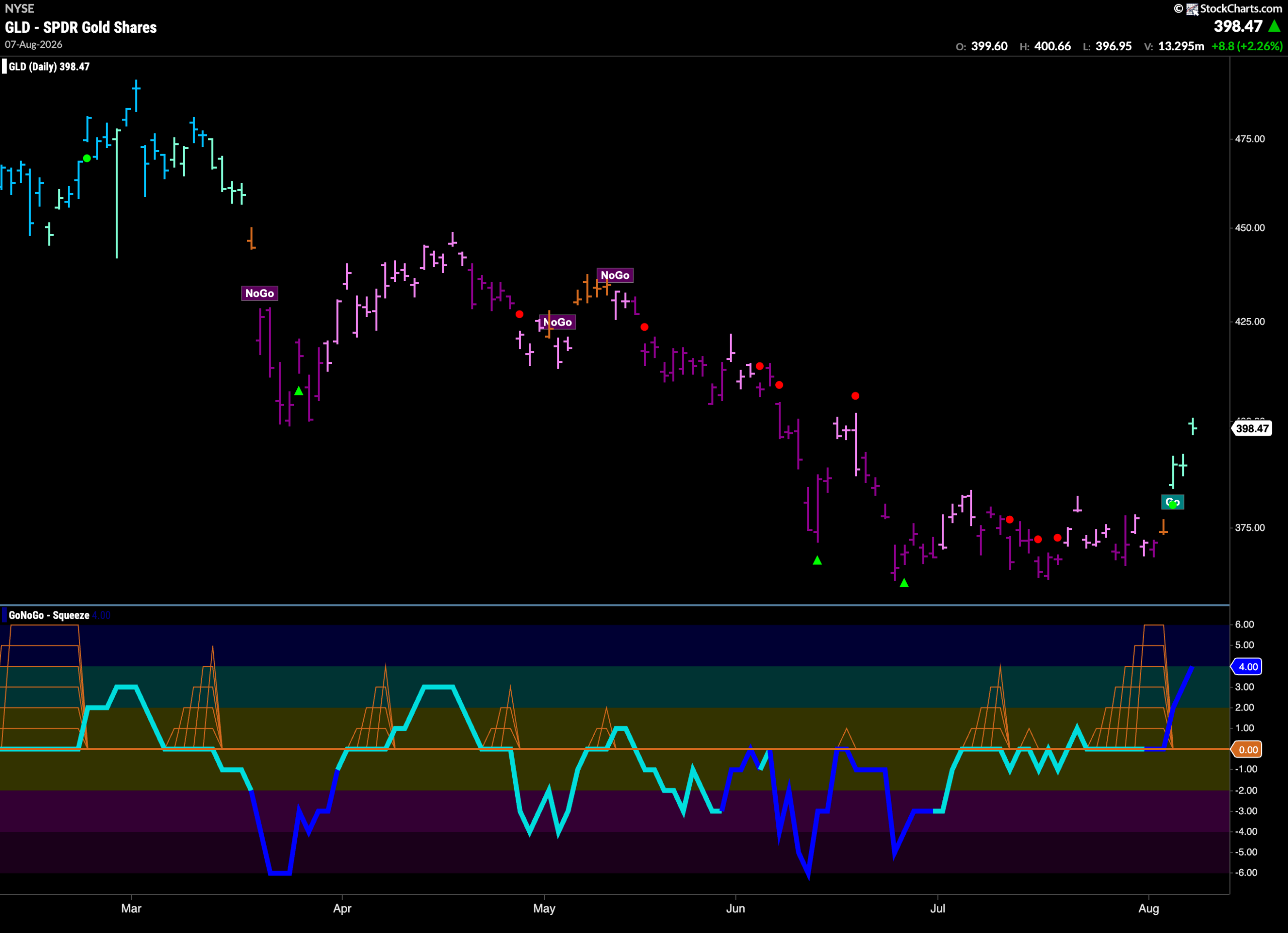Click the NoGo badge from mid-March

260,293
